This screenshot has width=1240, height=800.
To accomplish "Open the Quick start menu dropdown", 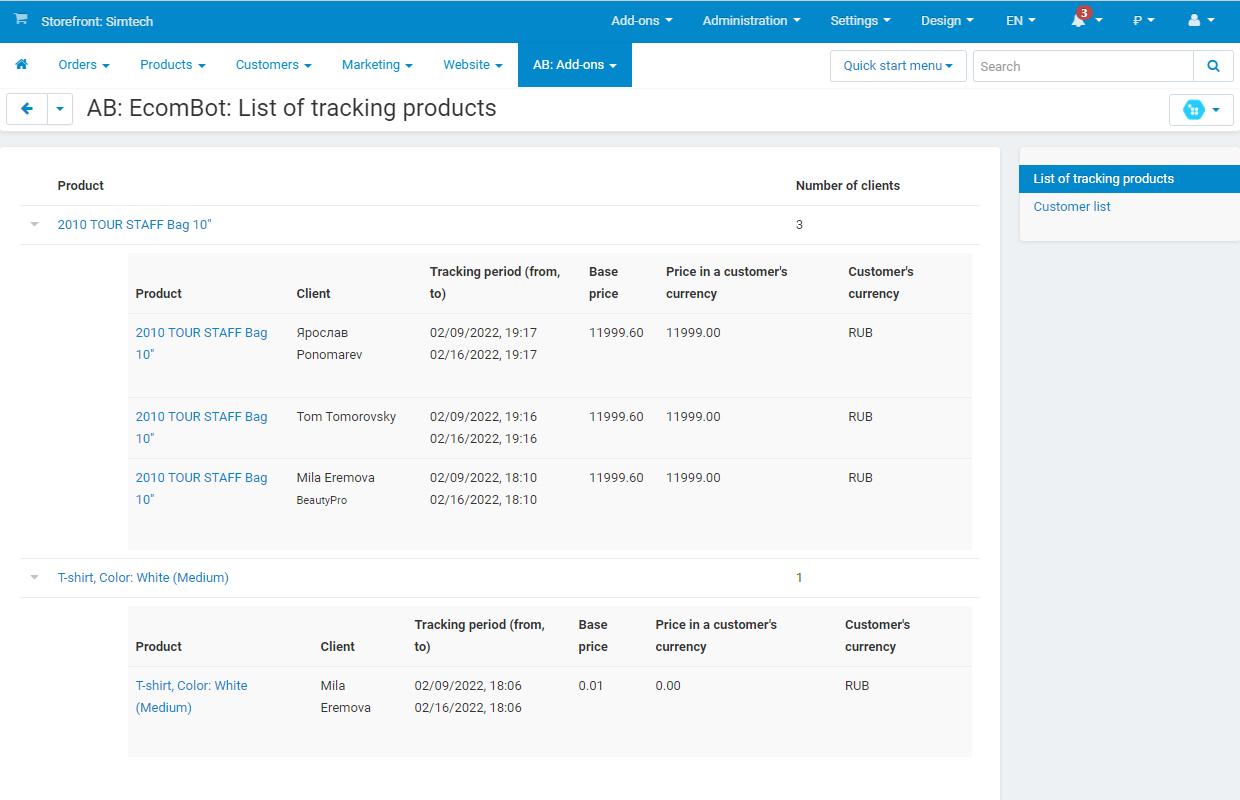I will pos(897,65).
